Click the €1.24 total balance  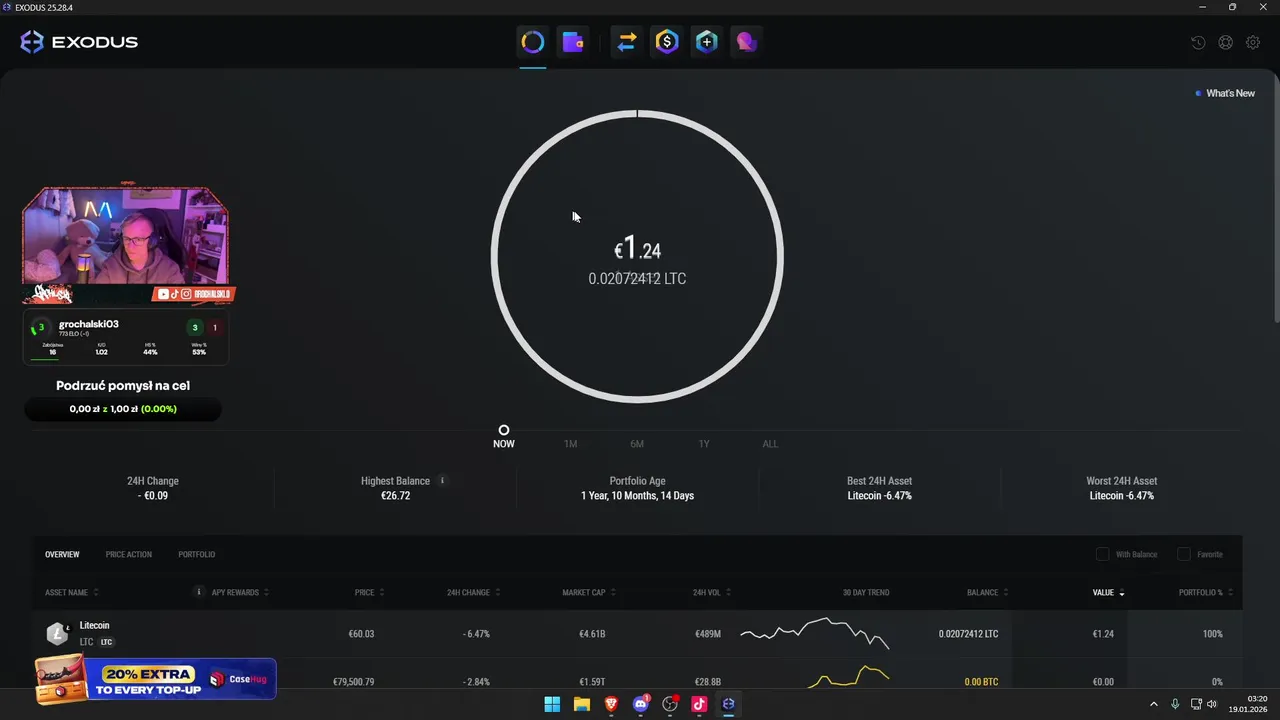(x=637, y=249)
